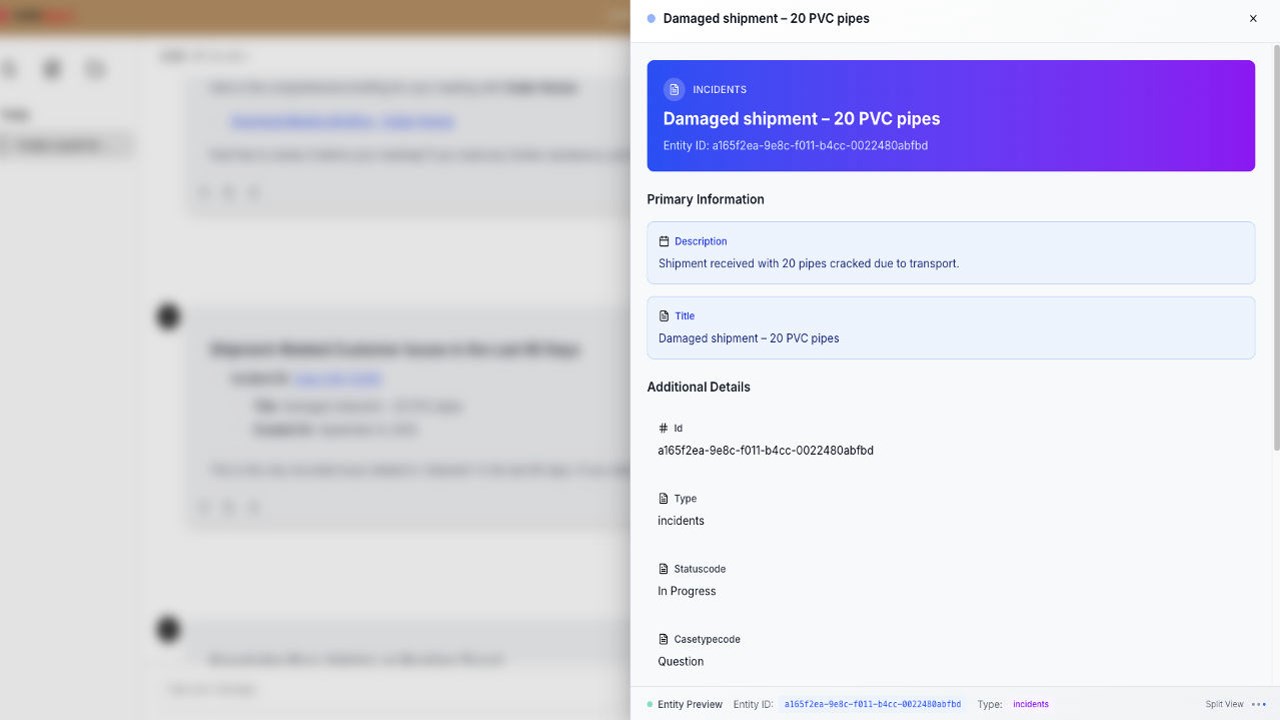Viewport: 1280px width, 720px height.
Task: Click the Entity ID text in banner
Action: point(795,146)
